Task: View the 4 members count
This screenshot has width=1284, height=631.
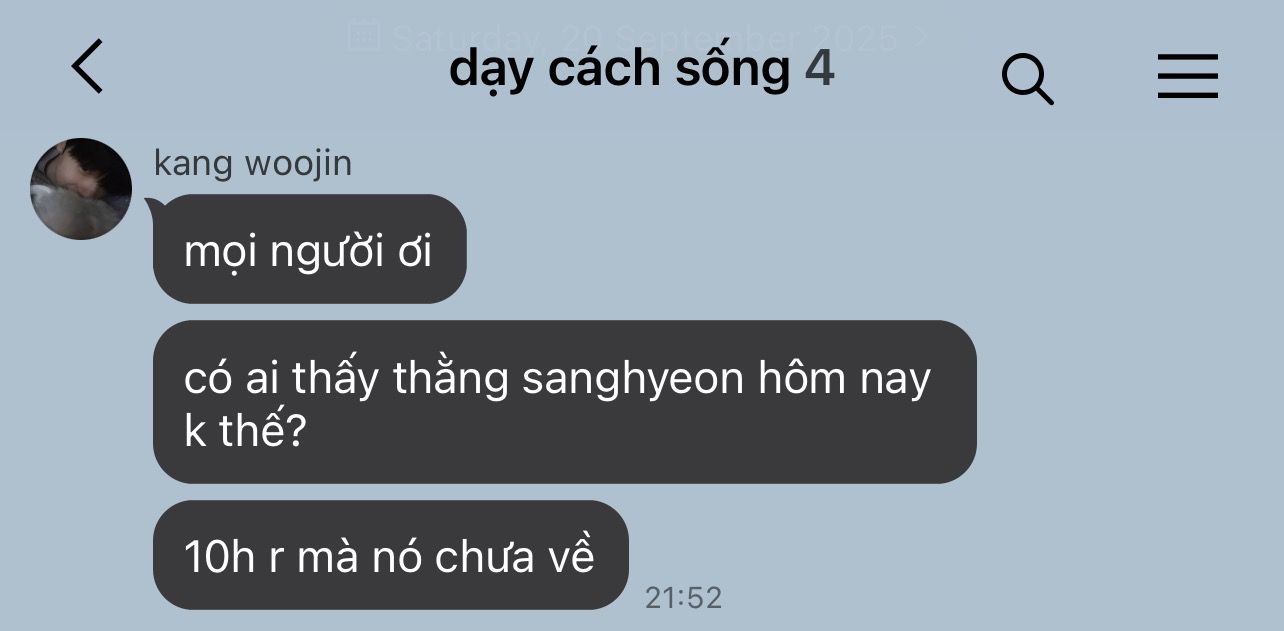Action: pyautogui.click(x=820, y=68)
